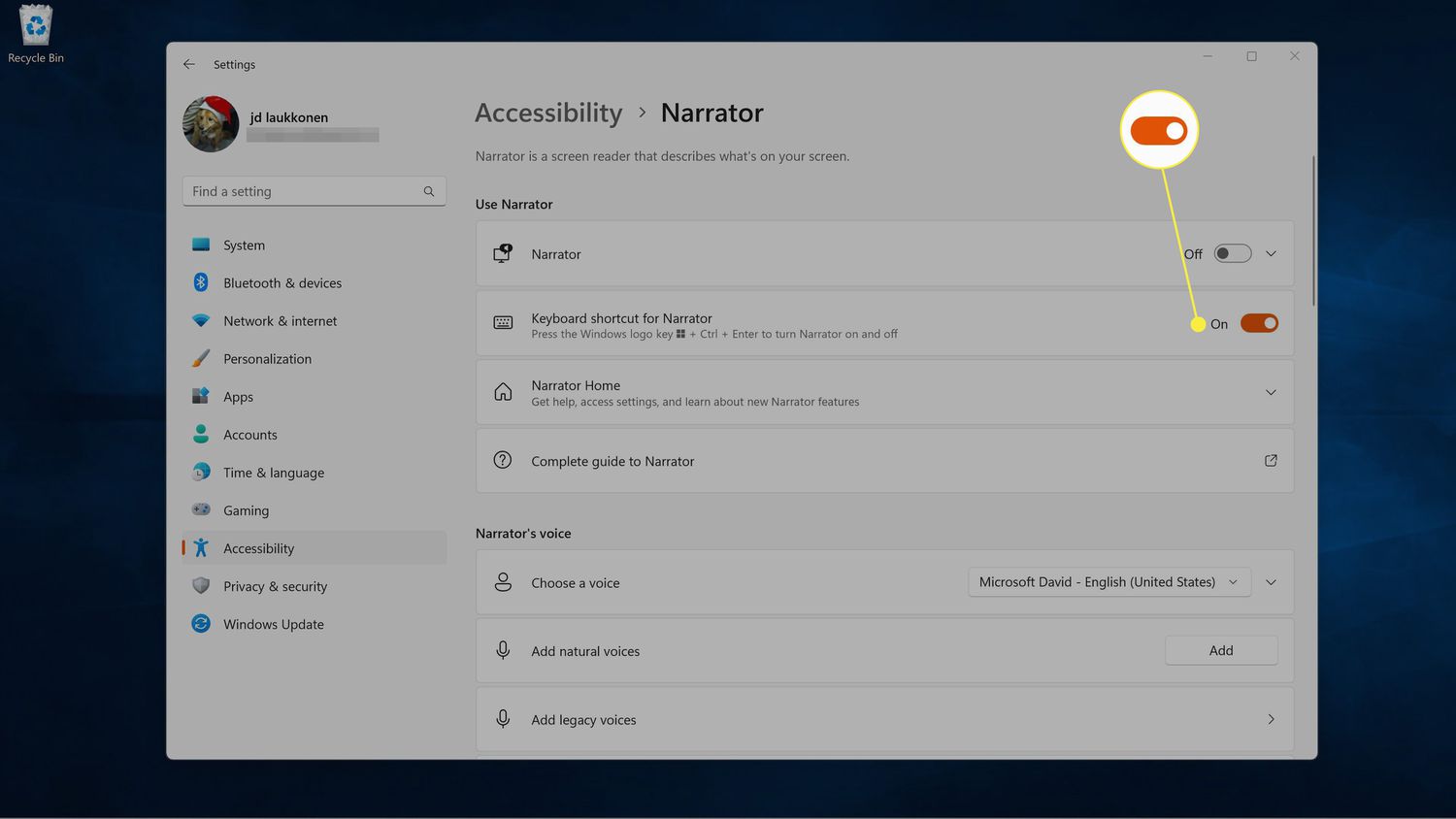
Task: Click the Accessibility breadcrumb link
Action: tap(548, 113)
